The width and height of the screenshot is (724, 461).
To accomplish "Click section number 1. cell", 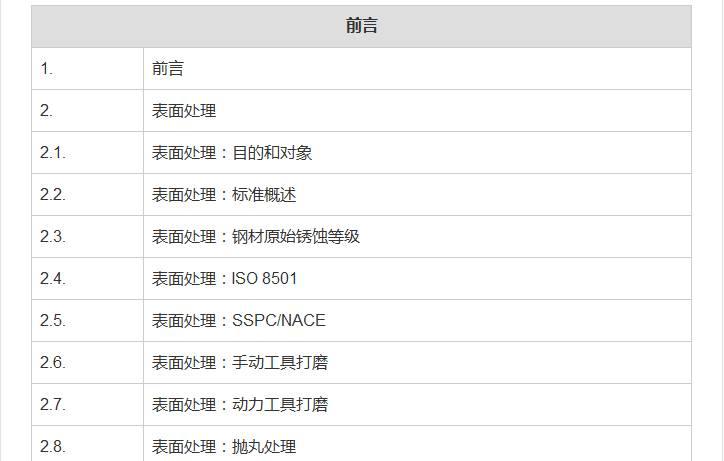I will [46, 69].
